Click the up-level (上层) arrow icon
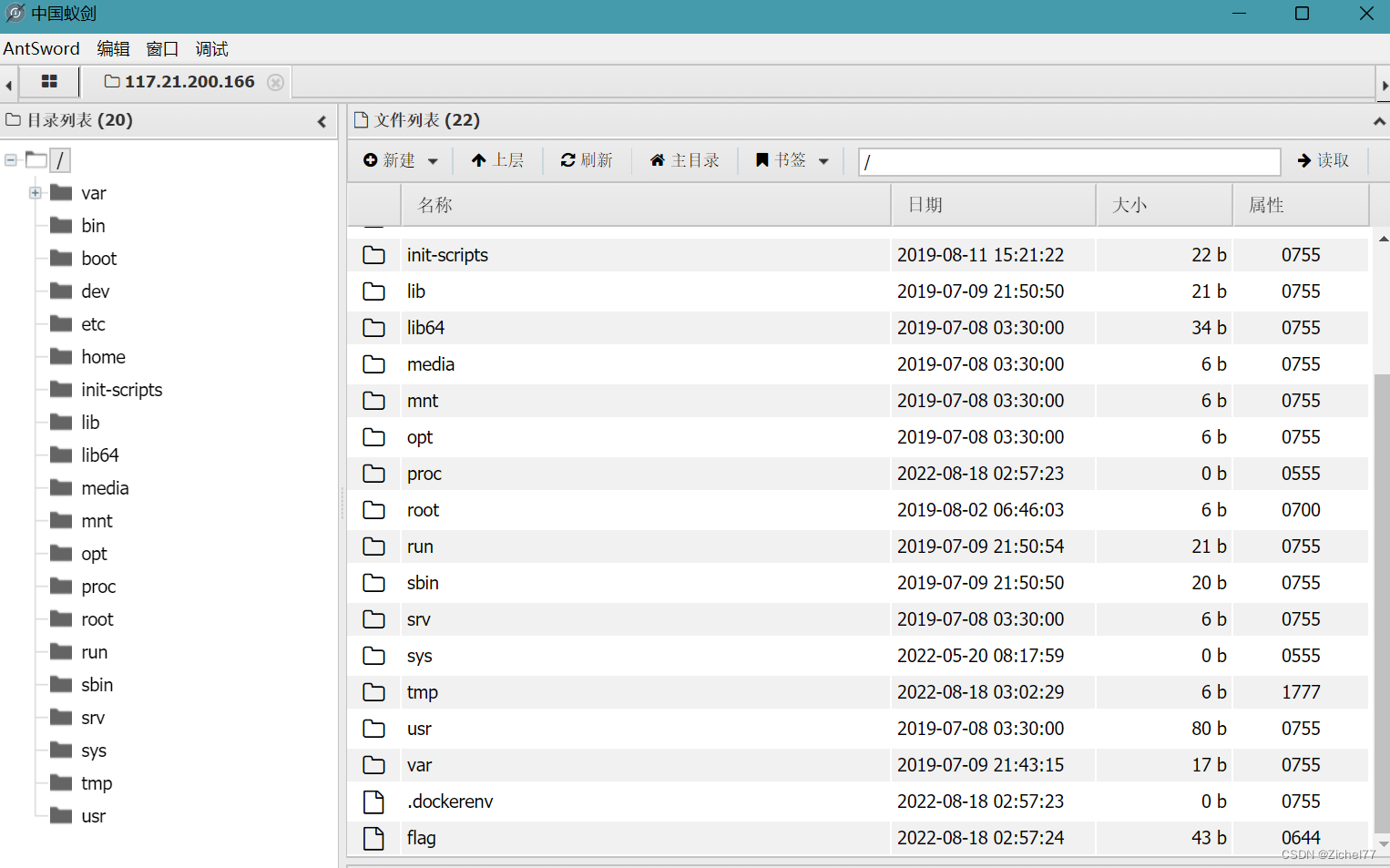Image resolution: width=1390 pixels, height=868 pixels. pos(481,160)
